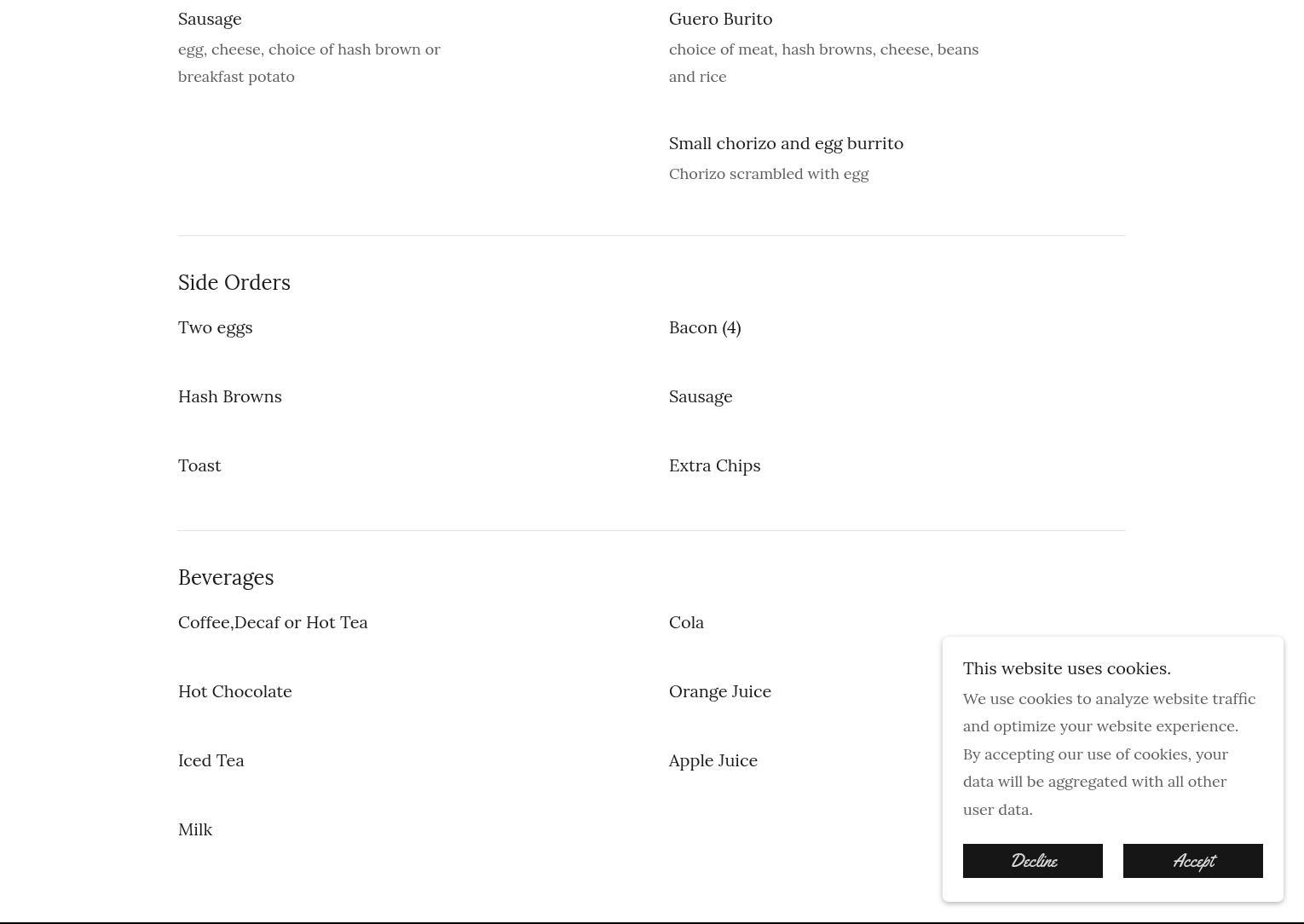Choose the Apple Juice beverage
1304x924 pixels.
(x=713, y=761)
